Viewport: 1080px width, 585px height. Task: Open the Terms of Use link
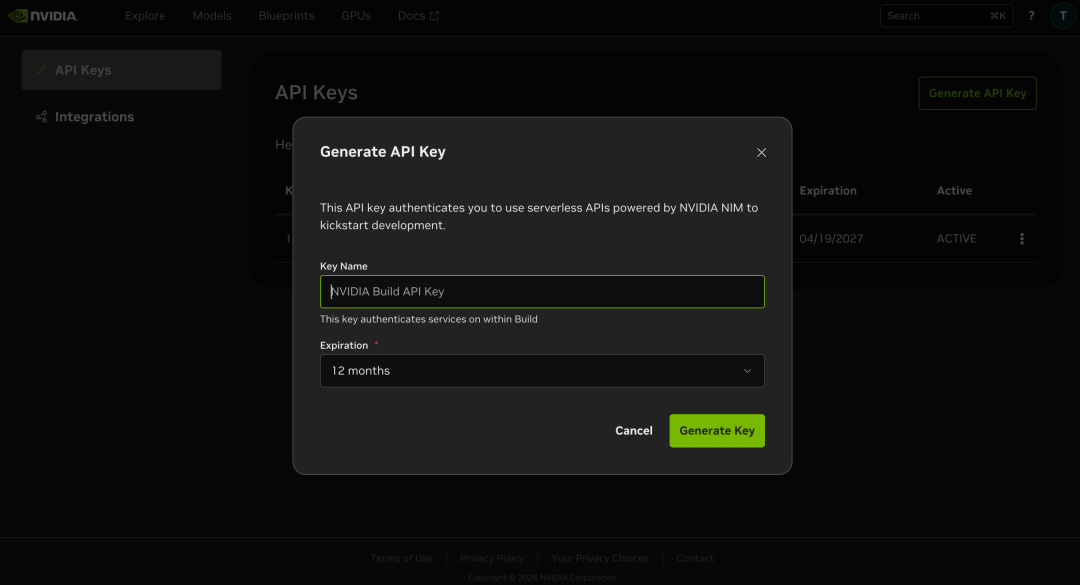401,558
